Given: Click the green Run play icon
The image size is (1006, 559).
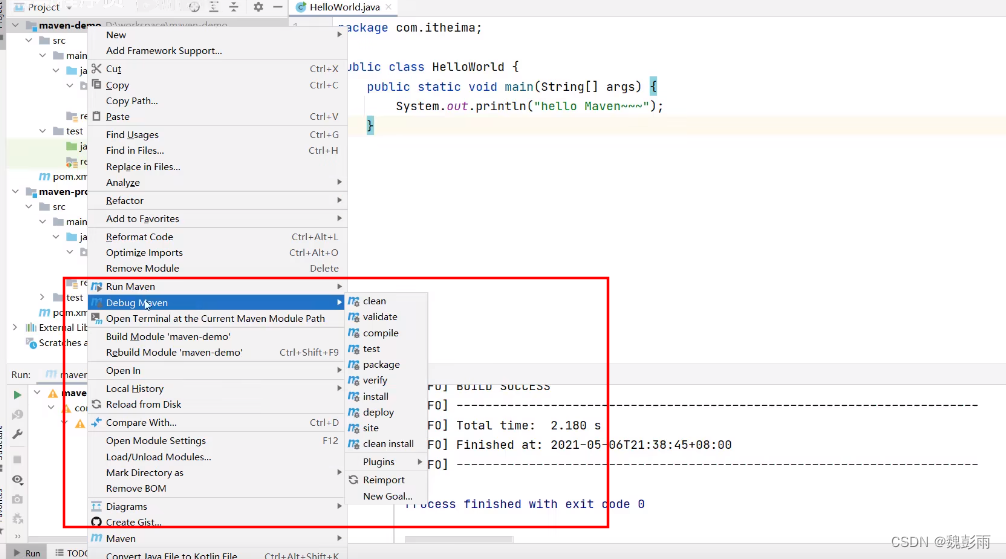Looking at the screenshot, I should click(x=17, y=395).
